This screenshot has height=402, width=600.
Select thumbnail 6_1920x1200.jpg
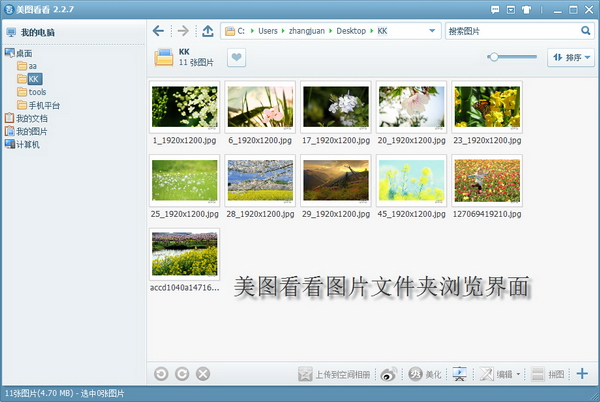260,107
